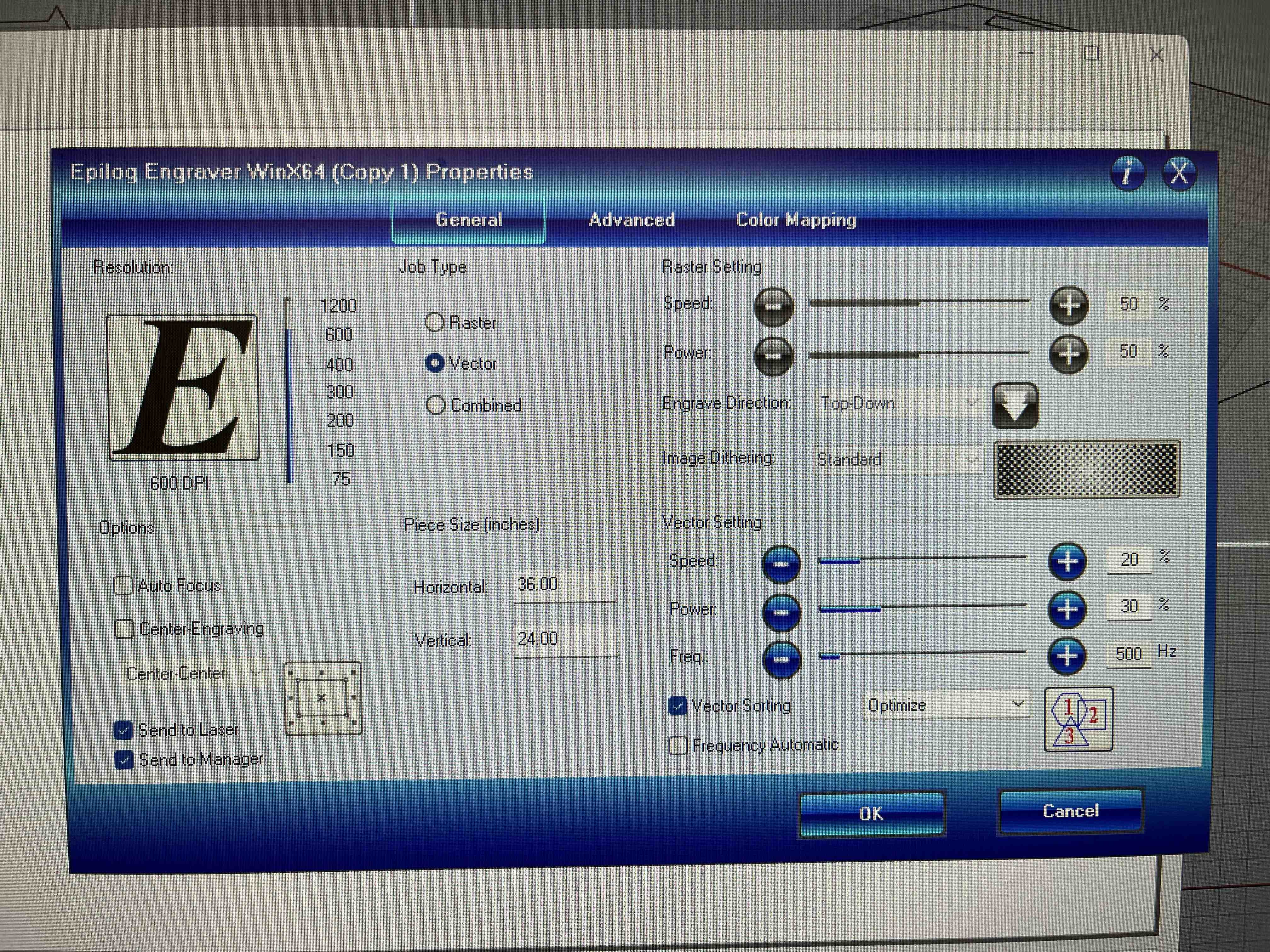This screenshot has width=1270, height=952.
Task: Enable the Auto Focus checkbox
Action: tap(123, 586)
